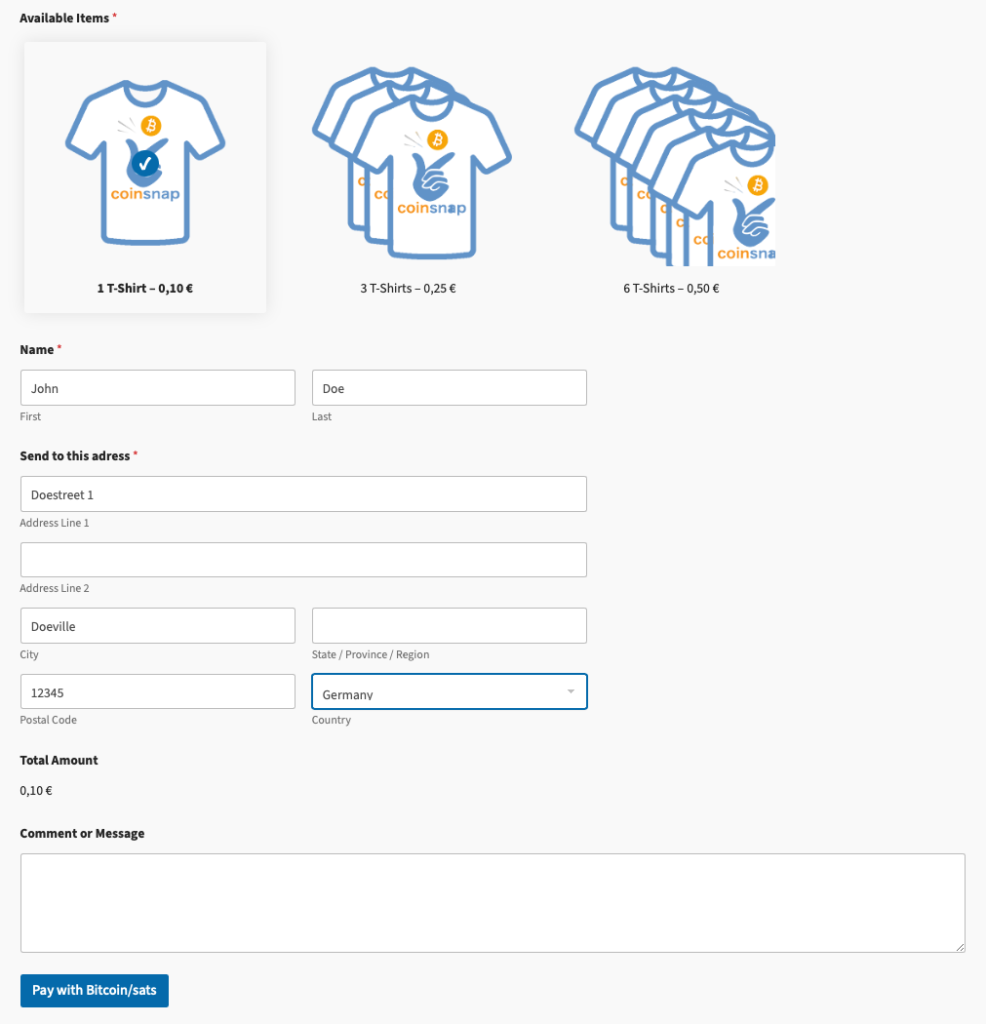This screenshot has width=986, height=1024.
Task: Click the Comment or Message text area
Action: 492,902
